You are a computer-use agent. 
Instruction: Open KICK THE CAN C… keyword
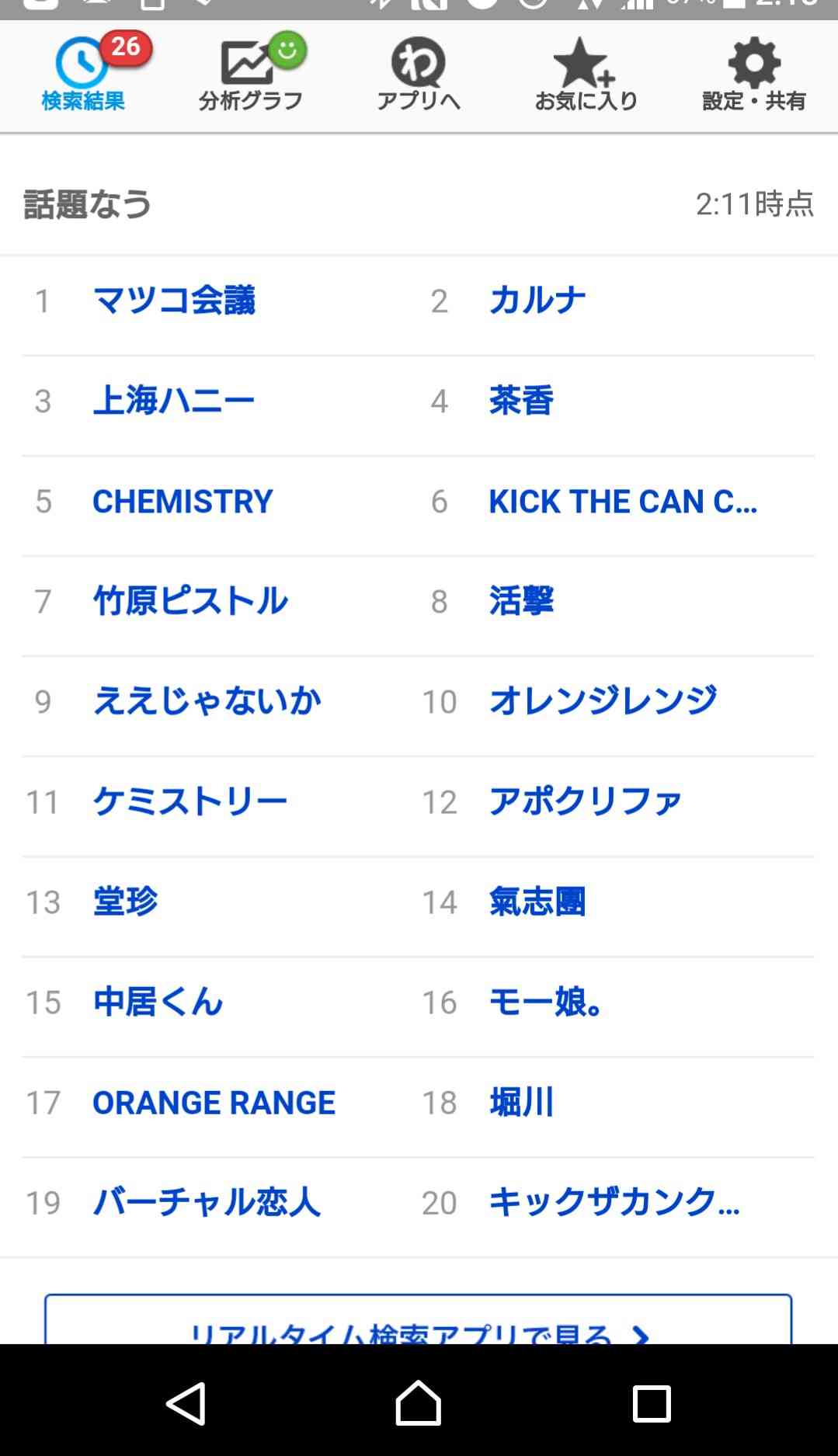pyautogui.click(x=623, y=501)
